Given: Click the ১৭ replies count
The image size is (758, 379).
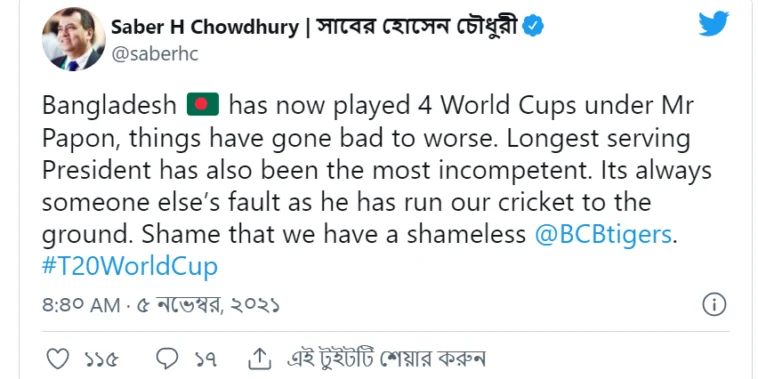Looking at the screenshot, I should [x=205, y=359].
